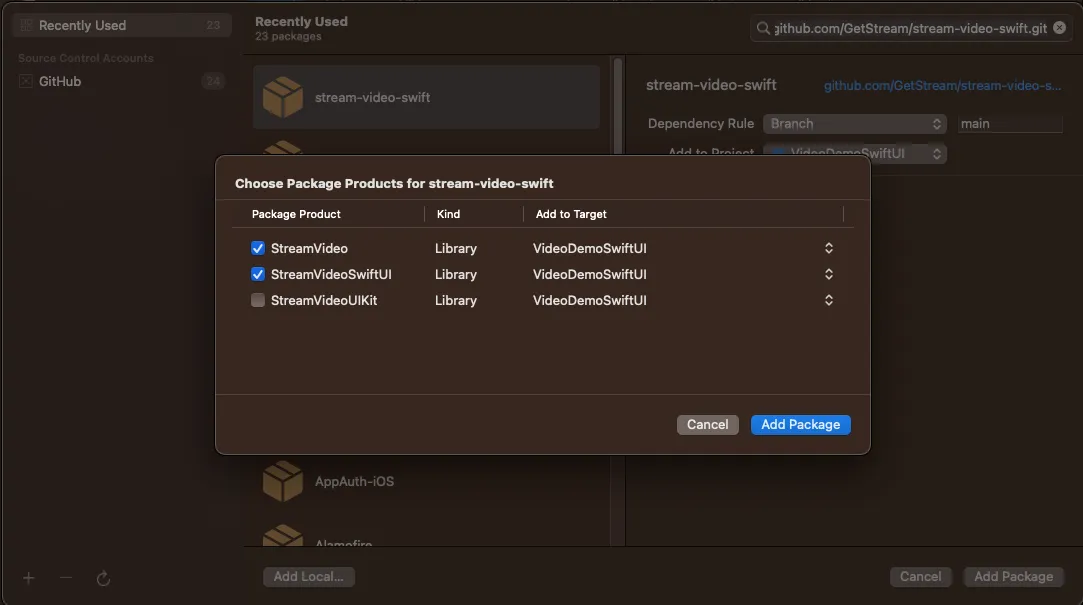Click the GitHub account icon in the sidebar
Screen dimensions: 1083x605
click(26, 81)
